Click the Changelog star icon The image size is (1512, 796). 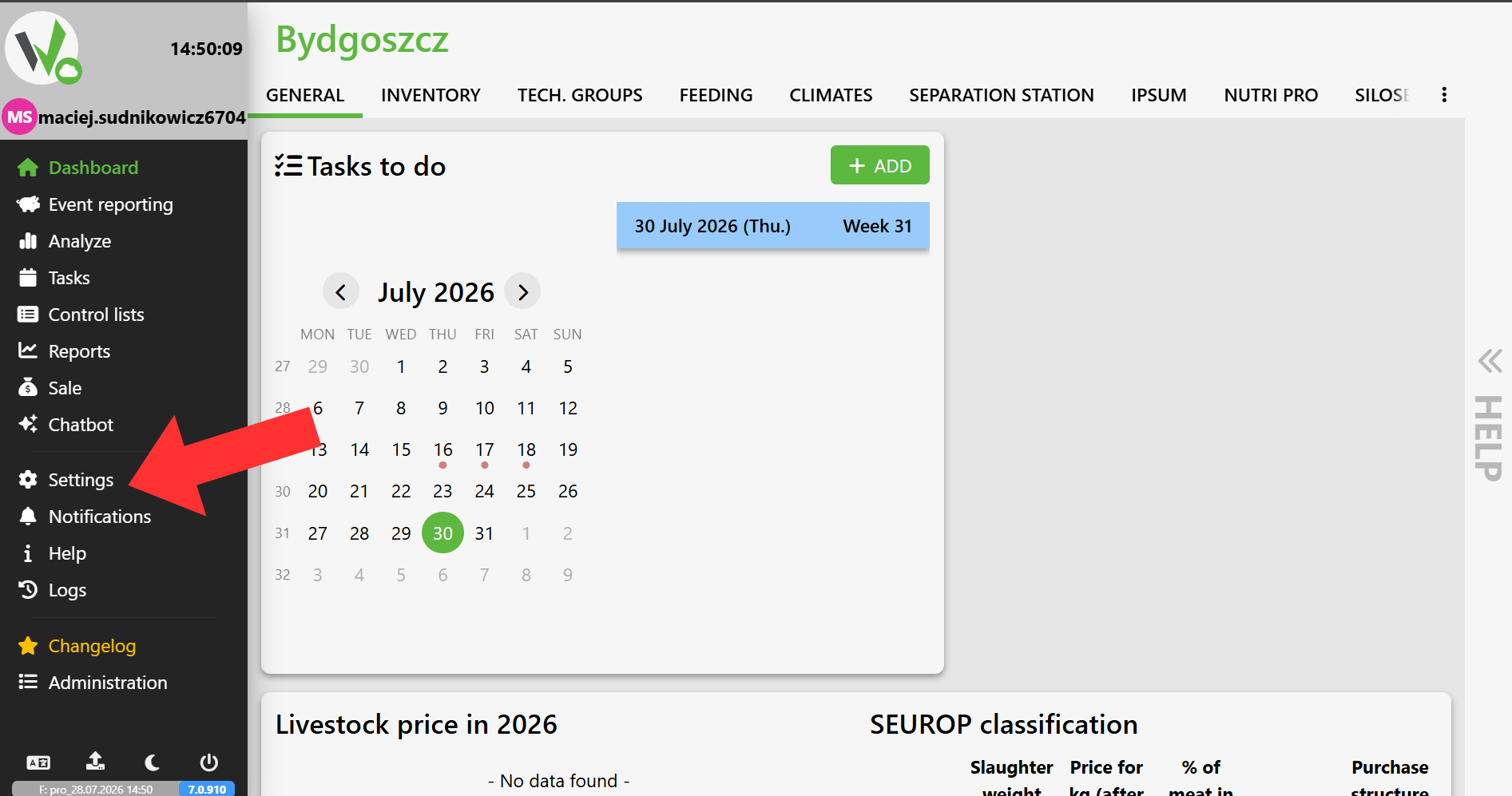click(x=28, y=646)
